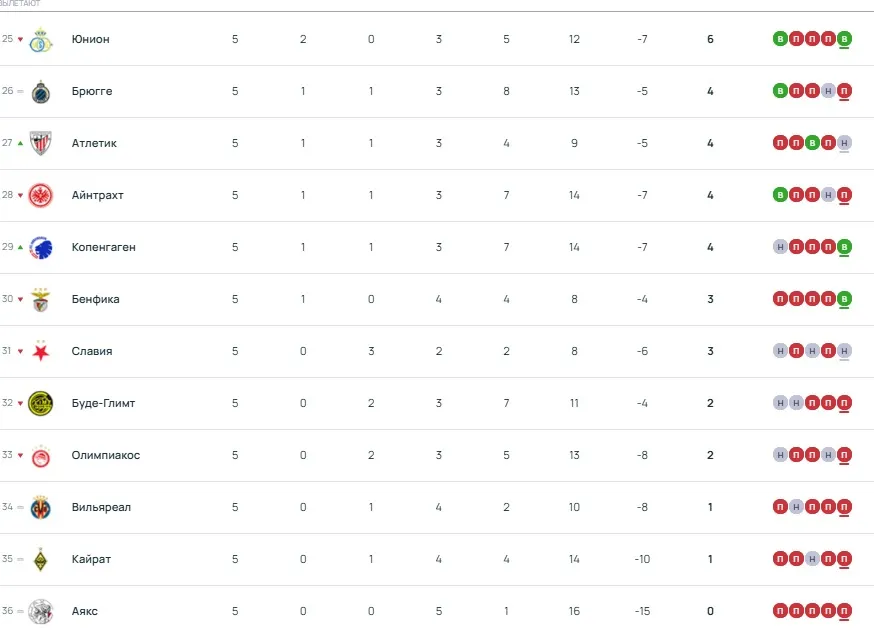Click the green win badge in Benfica's form
This screenshot has height=631, width=874.
(844, 299)
